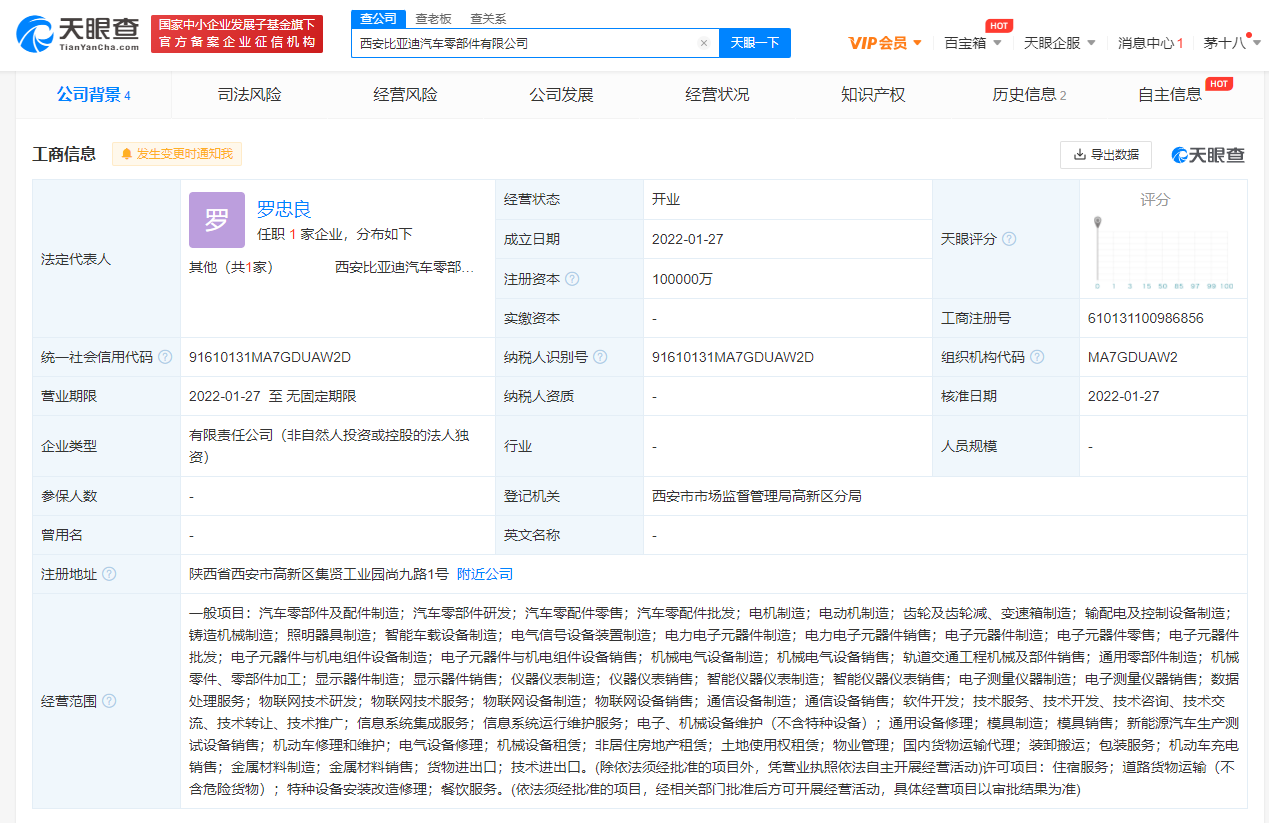
Task: Open the 茅十八 user account menu
Action: click(x=1231, y=43)
